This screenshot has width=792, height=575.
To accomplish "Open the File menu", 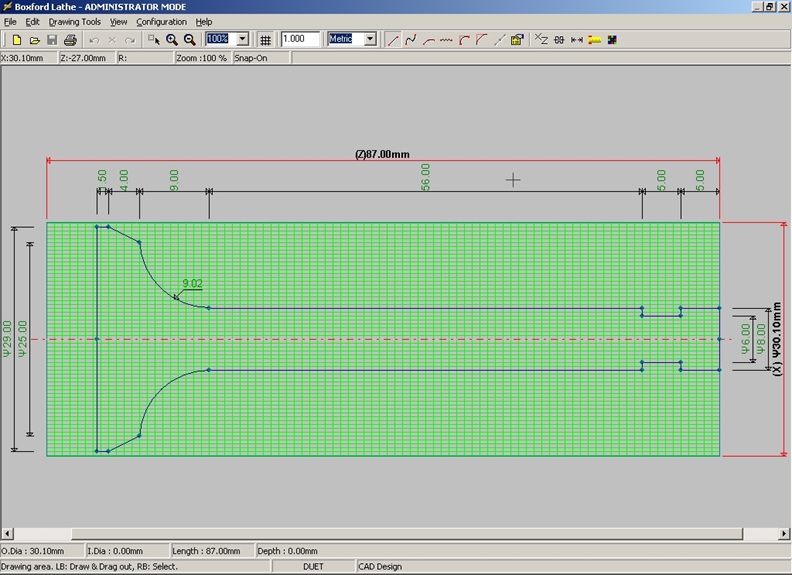I will tap(10, 22).
